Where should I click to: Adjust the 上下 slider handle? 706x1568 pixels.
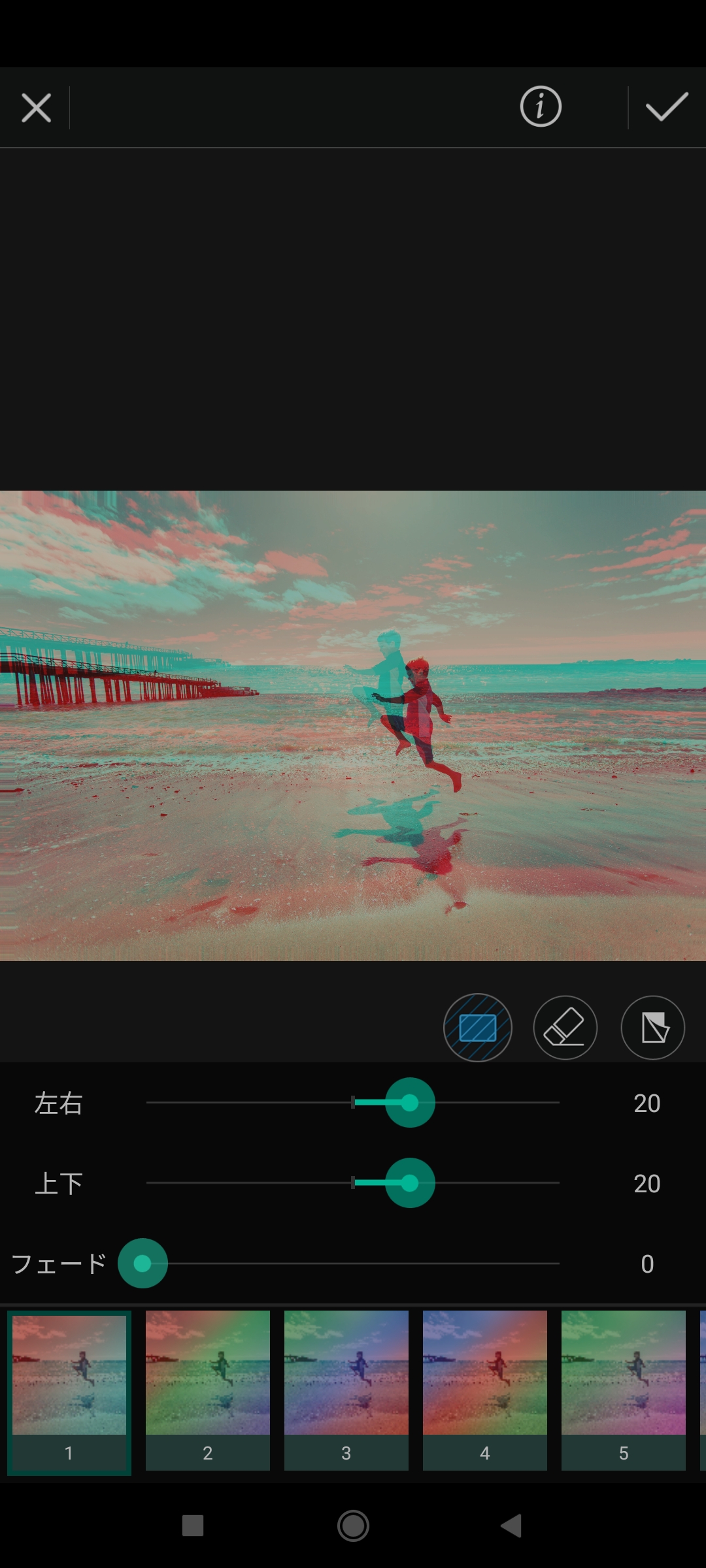(410, 1183)
